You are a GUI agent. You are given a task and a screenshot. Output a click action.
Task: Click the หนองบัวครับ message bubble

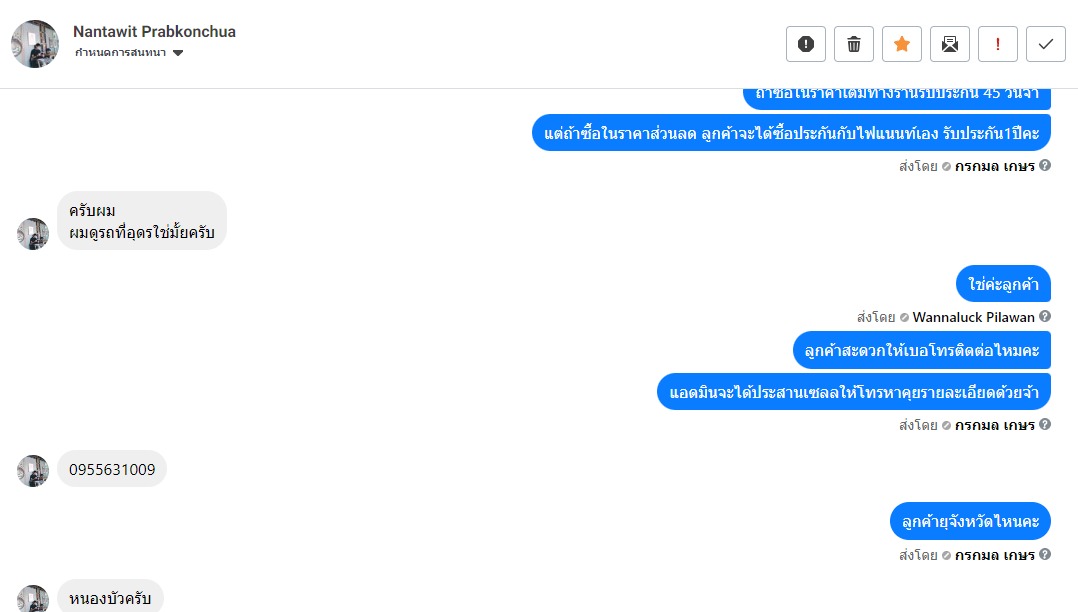click(x=110, y=598)
